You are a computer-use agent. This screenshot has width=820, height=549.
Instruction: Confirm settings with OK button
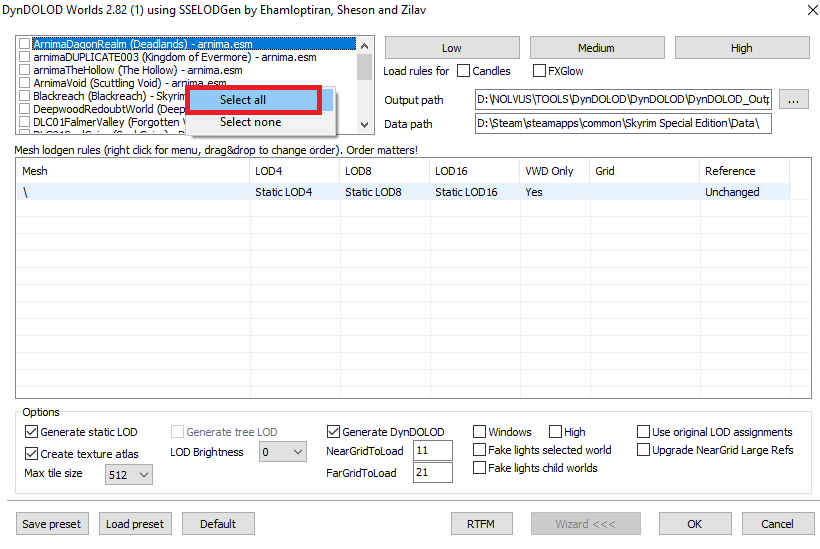pos(695,524)
